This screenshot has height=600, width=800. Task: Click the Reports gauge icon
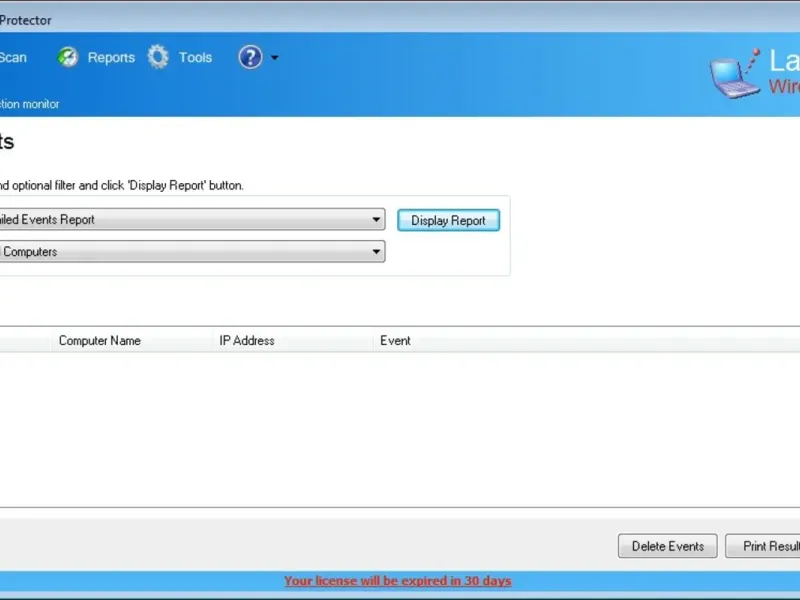[68, 57]
